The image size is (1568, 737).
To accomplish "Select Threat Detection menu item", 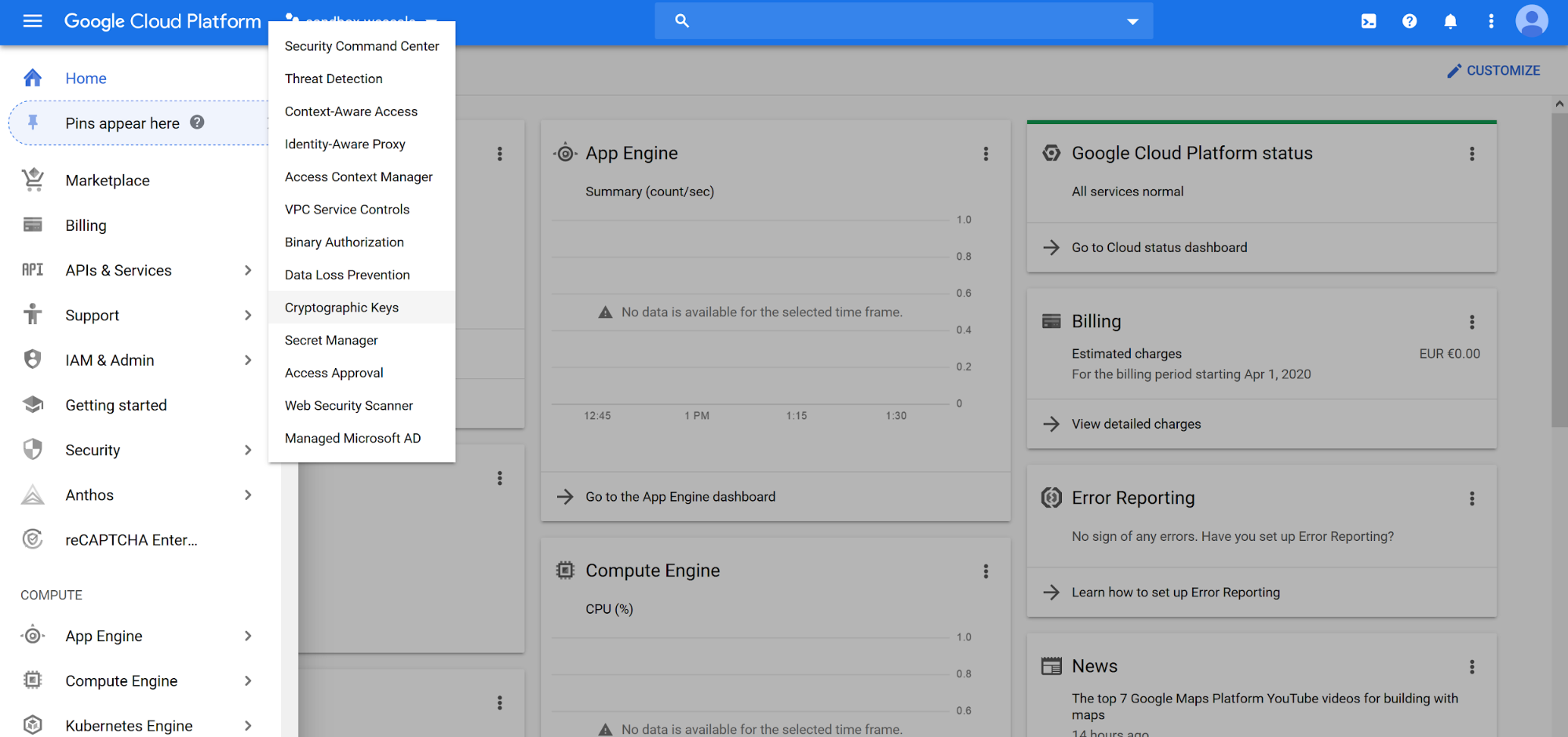I will point(362,78).
